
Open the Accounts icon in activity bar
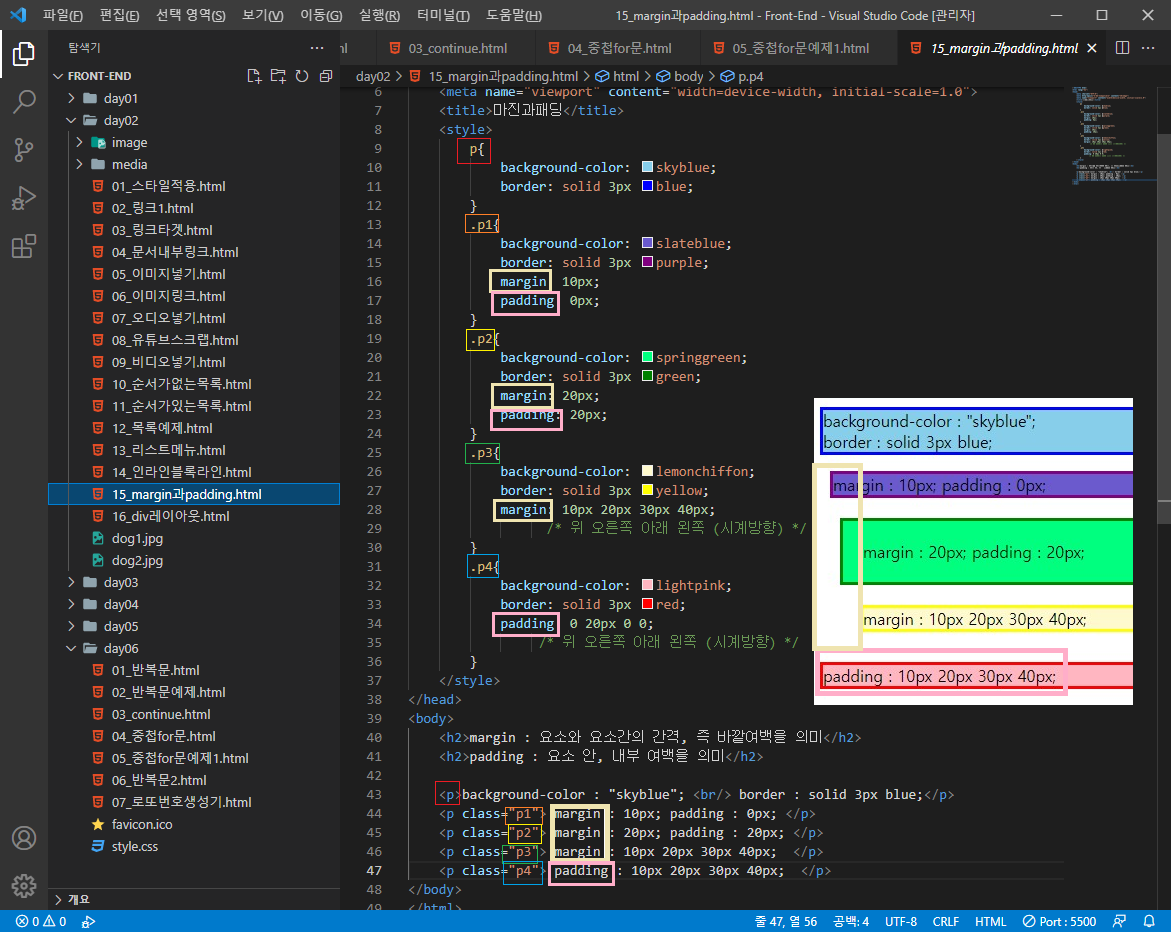coord(24,838)
